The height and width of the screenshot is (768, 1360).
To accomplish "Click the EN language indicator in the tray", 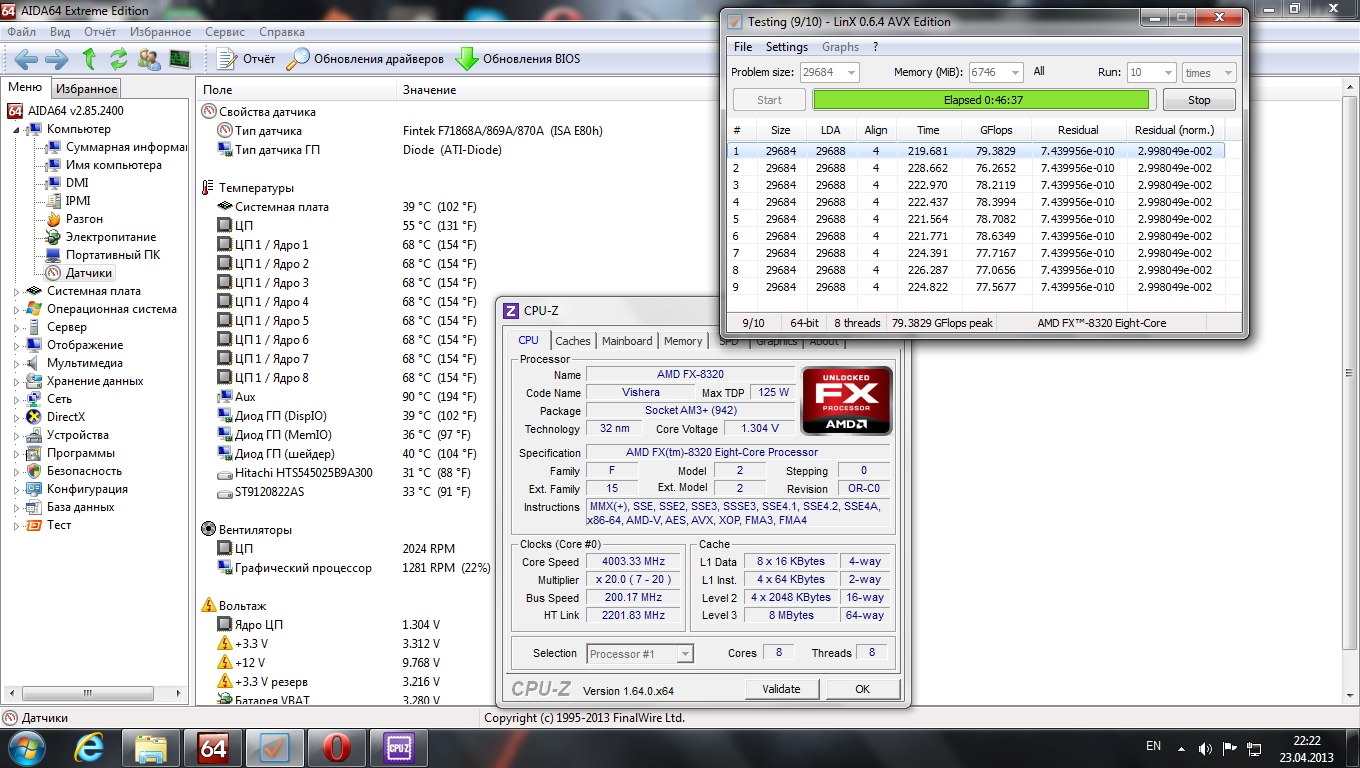I will coord(1153,746).
